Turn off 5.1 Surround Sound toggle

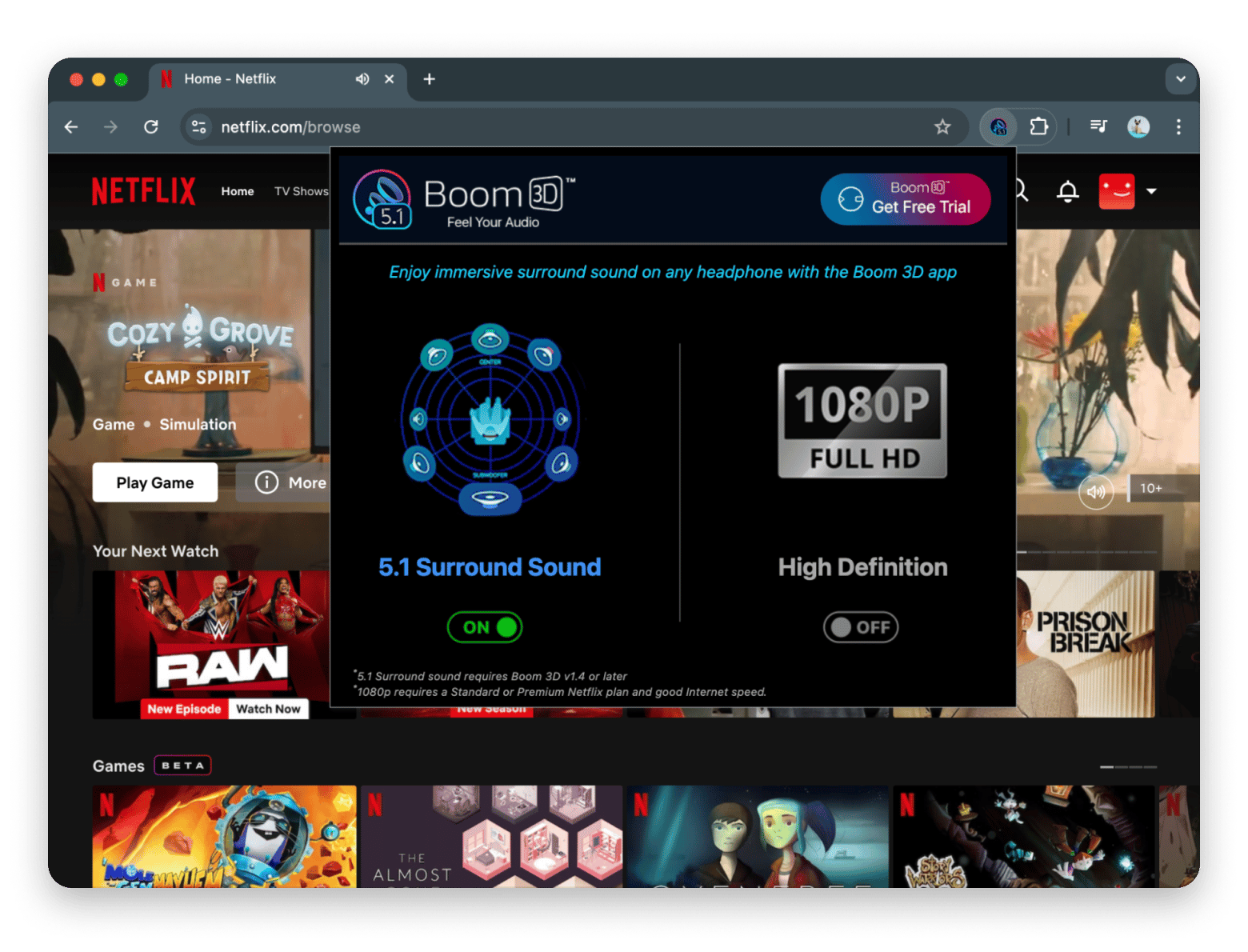click(x=485, y=627)
